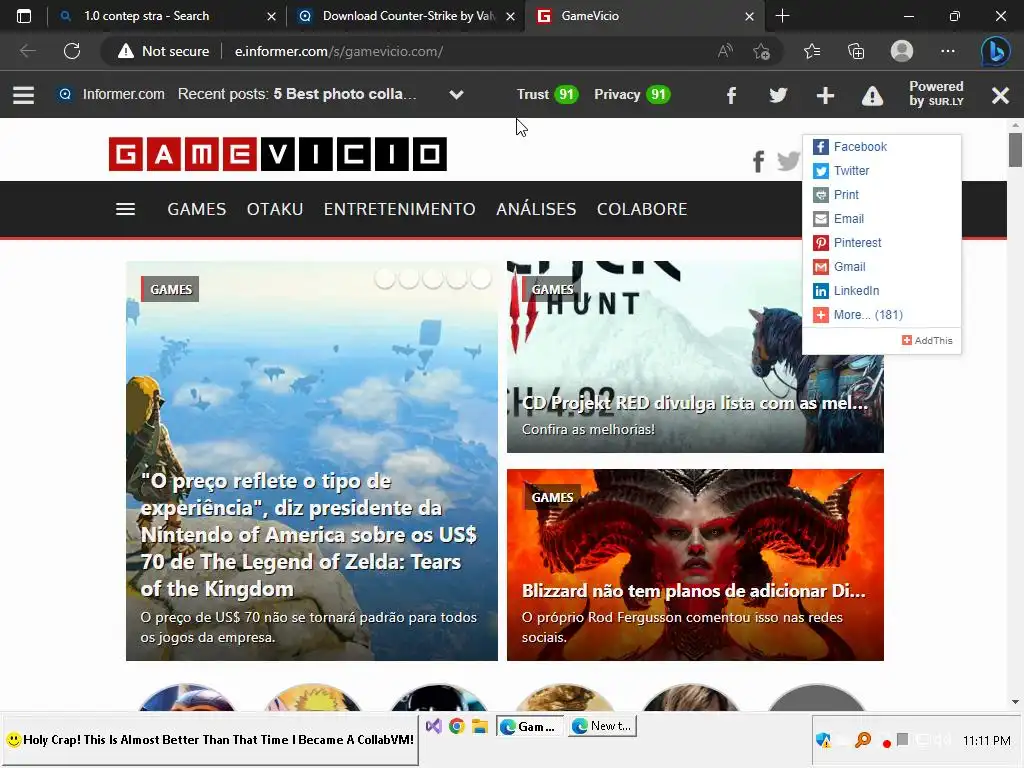Click the Informer.com logo link
The width and height of the screenshot is (1024, 768).
click(111, 94)
